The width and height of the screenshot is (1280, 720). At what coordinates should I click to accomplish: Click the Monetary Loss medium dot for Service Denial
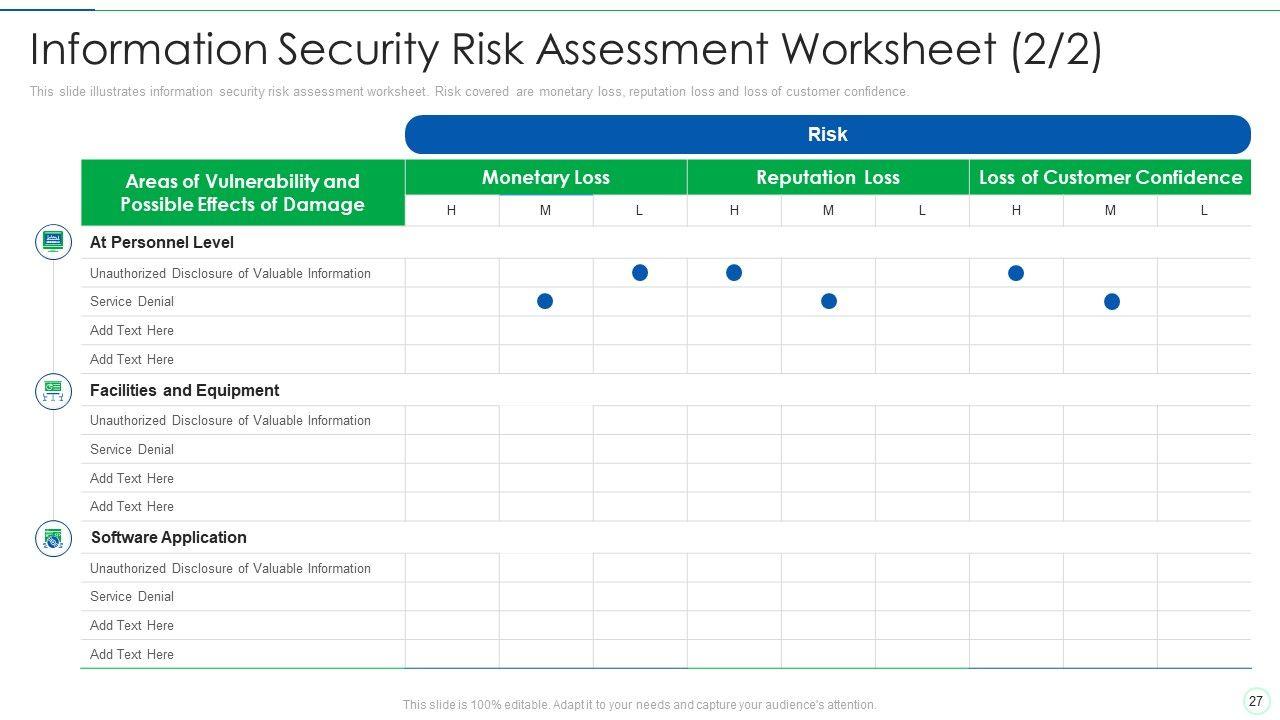(x=545, y=301)
